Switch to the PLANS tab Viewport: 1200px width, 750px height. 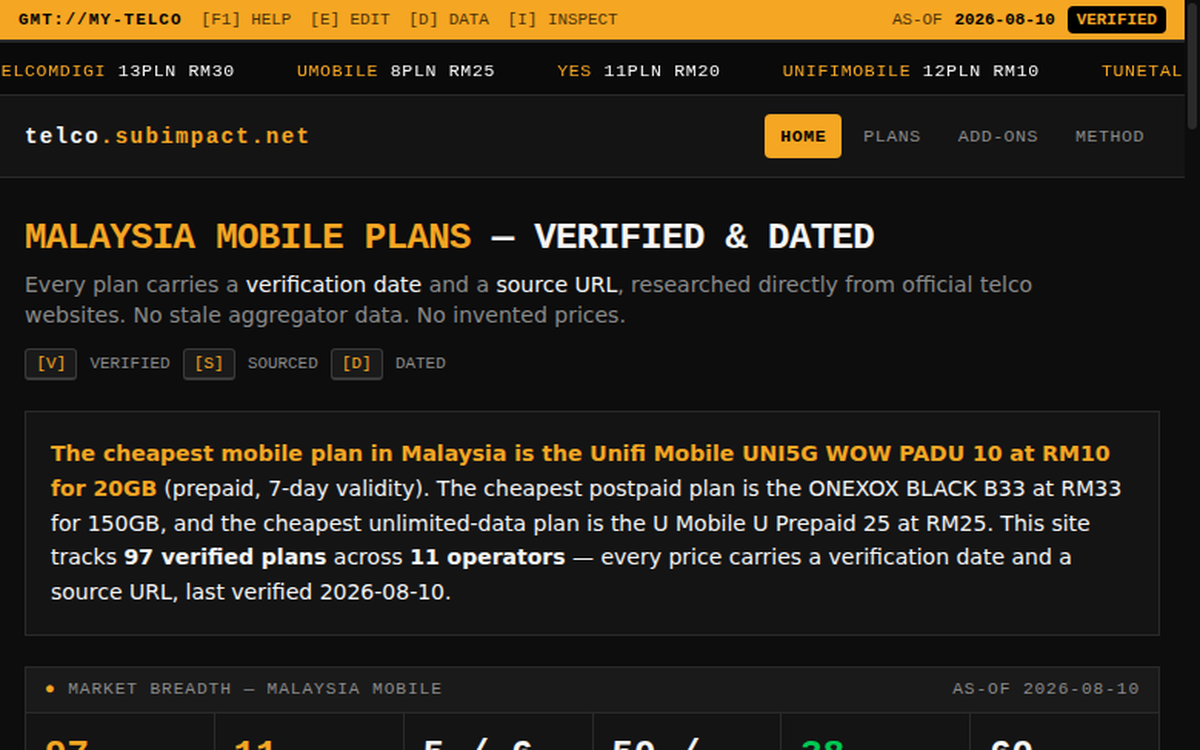click(892, 136)
